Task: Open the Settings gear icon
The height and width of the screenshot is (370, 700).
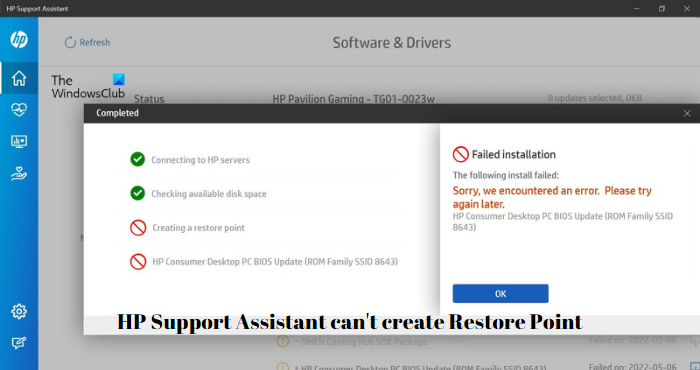Action: (x=19, y=311)
